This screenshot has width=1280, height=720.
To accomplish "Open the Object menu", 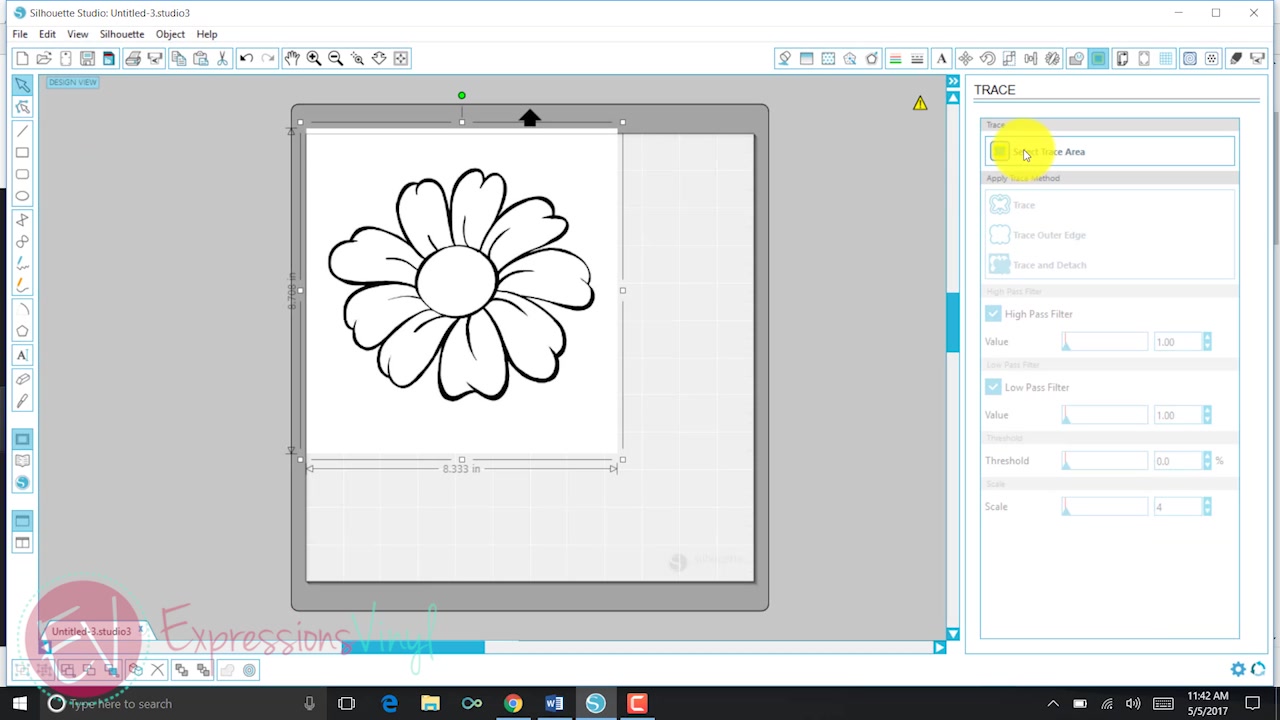I will point(170,34).
